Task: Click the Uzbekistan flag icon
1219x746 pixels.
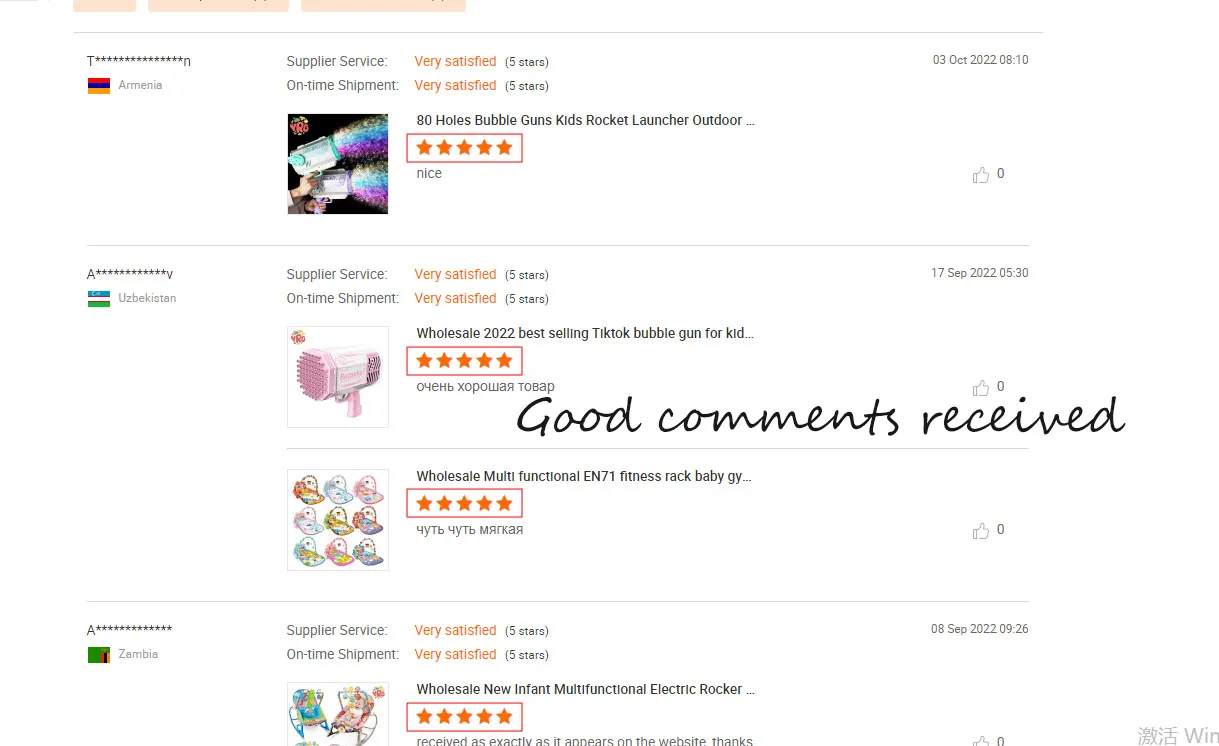Action: [99, 299]
